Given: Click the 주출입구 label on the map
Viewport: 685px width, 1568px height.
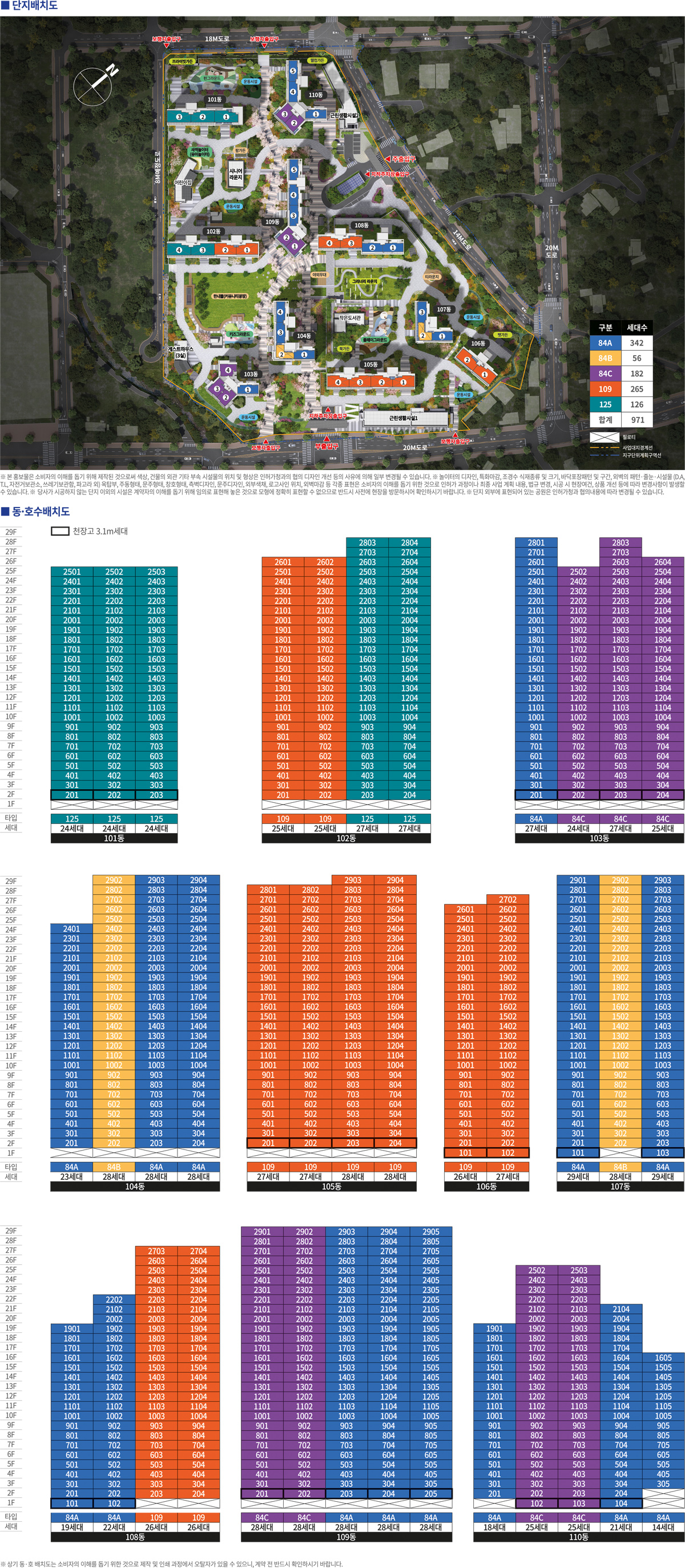Looking at the screenshot, I should (x=404, y=159).
